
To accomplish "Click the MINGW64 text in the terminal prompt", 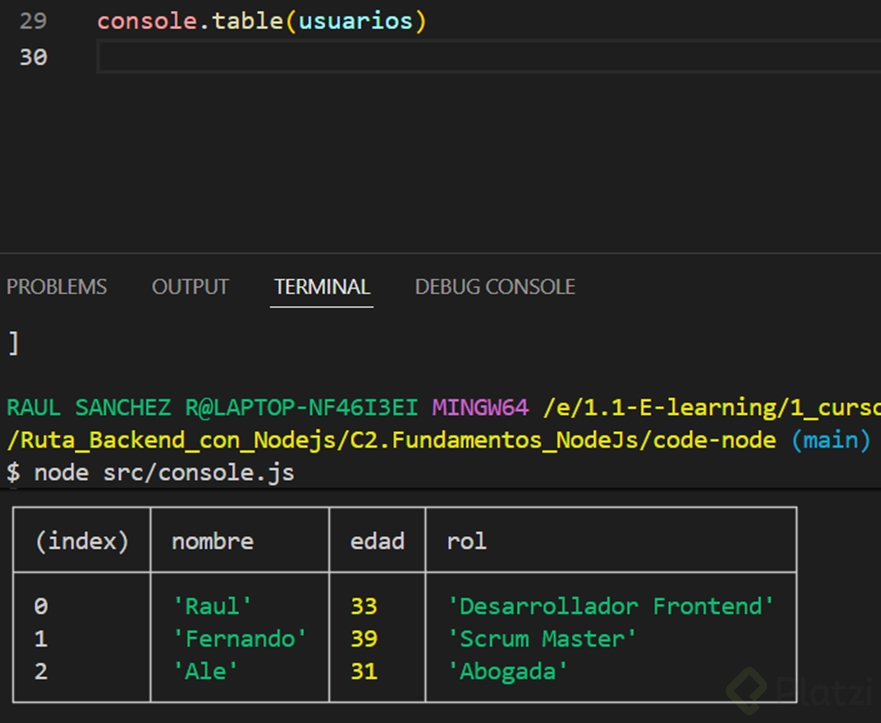I will coord(479,408).
